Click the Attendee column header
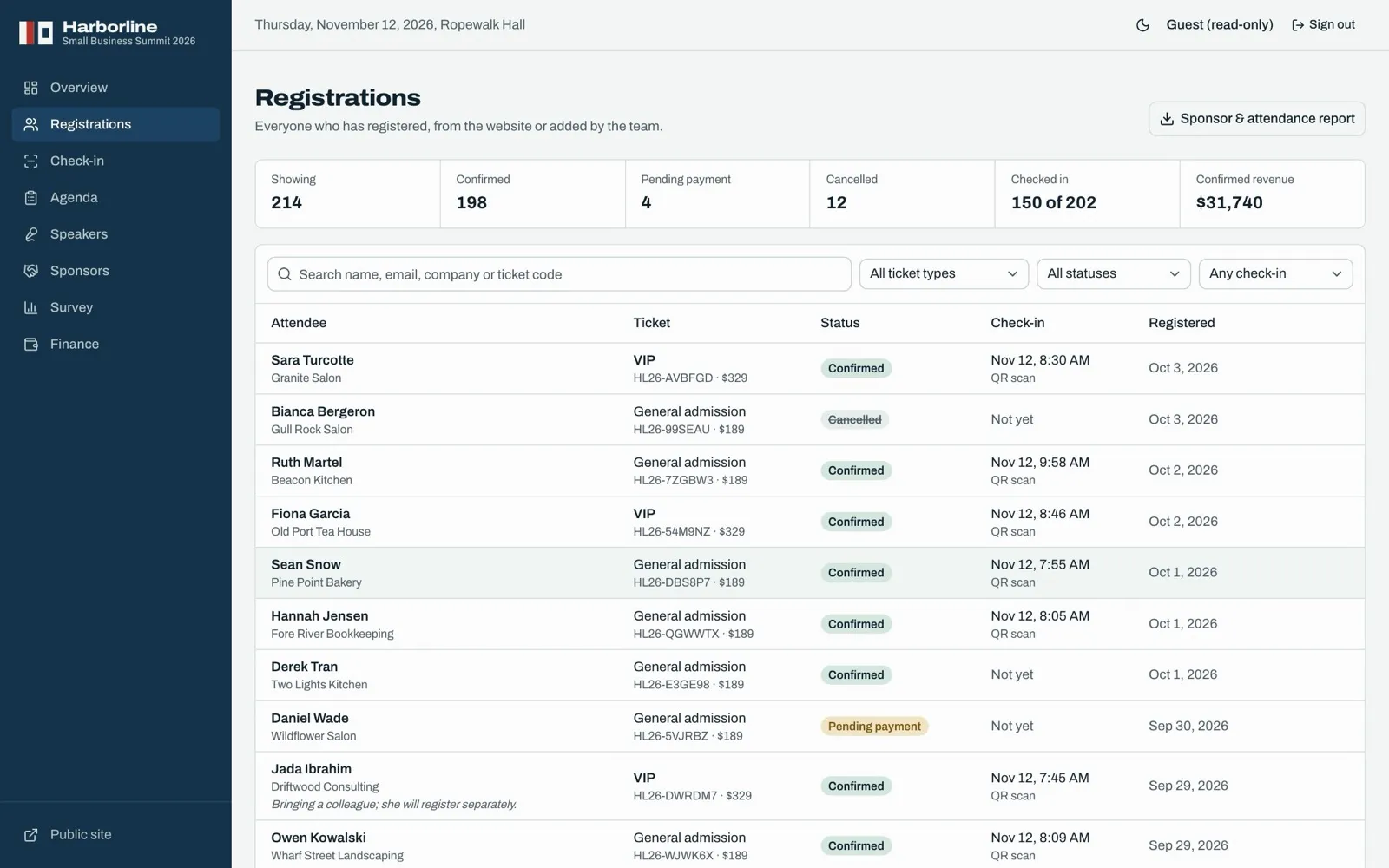1389x868 pixels. 299,323
